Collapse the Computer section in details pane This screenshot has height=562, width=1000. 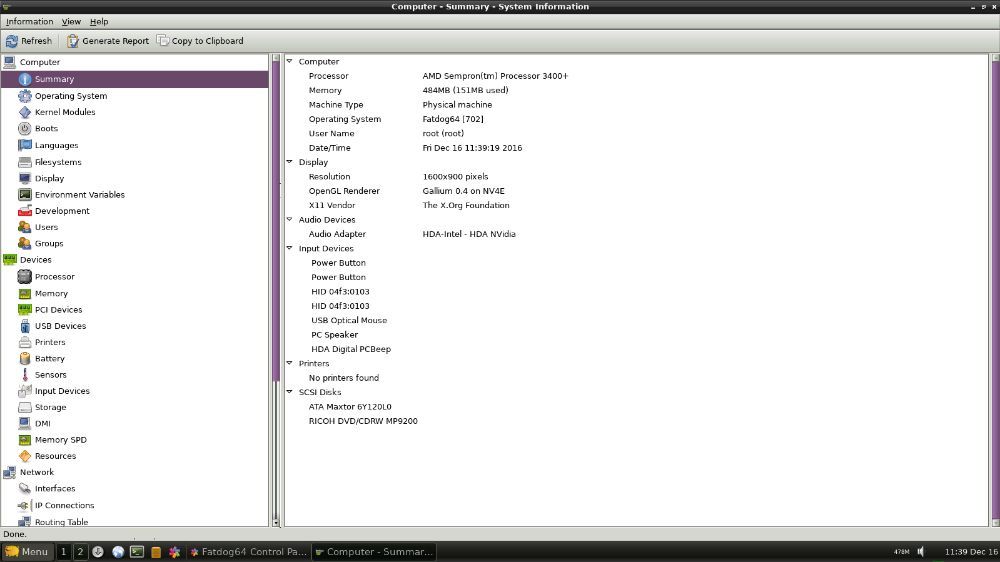[x=290, y=61]
